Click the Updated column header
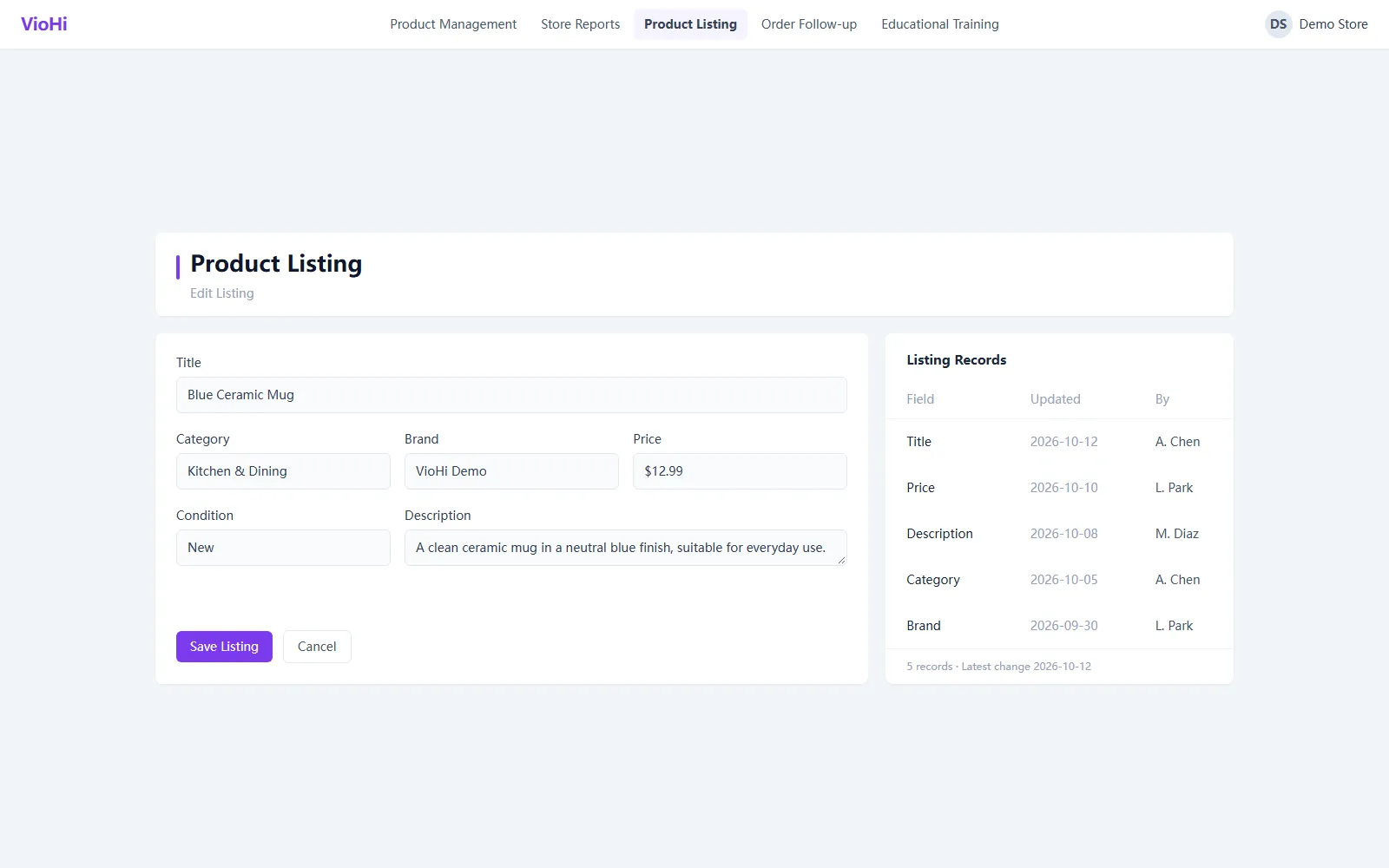 click(x=1055, y=399)
